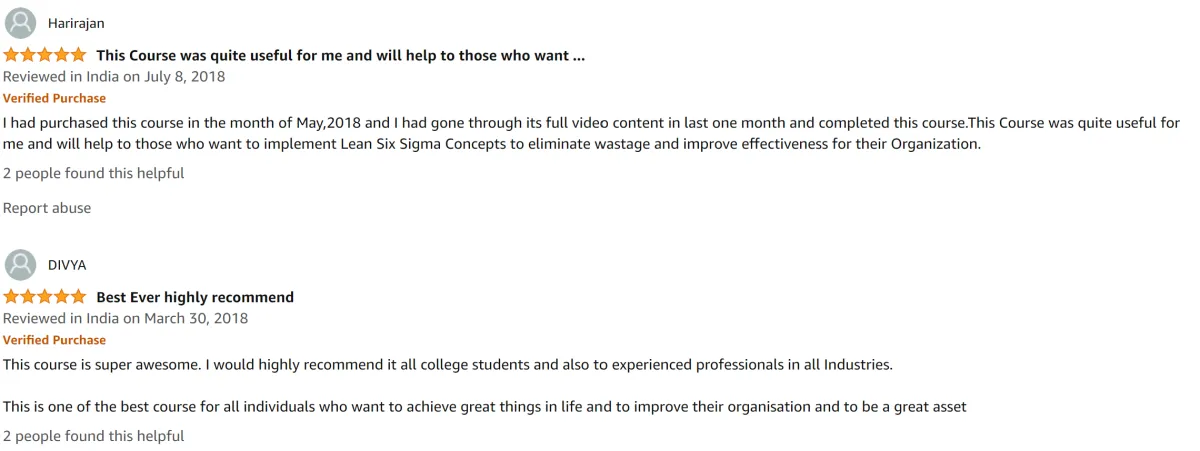The width and height of the screenshot is (1200, 451).
Task: Click the paragraph 'This course is super awesome'
Action: [448, 365]
